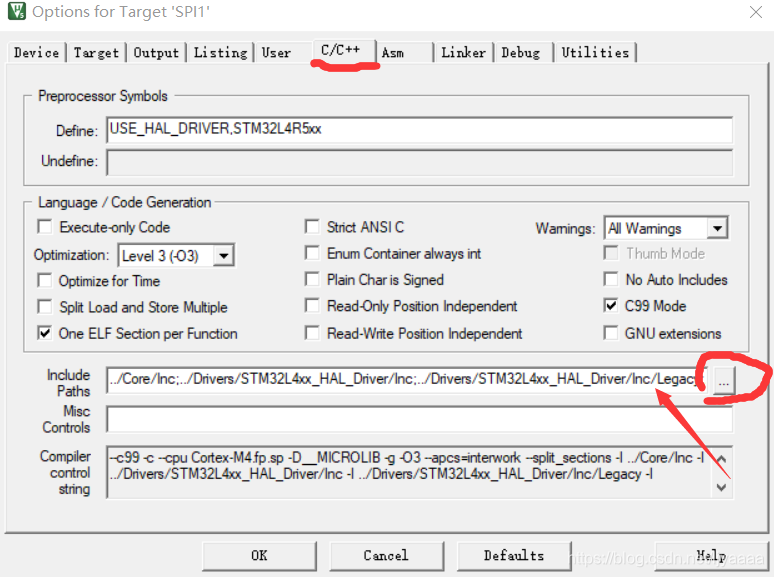Open the Warnings dropdown
The height and width of the screenshot is (577, 774).
(665, 229)
